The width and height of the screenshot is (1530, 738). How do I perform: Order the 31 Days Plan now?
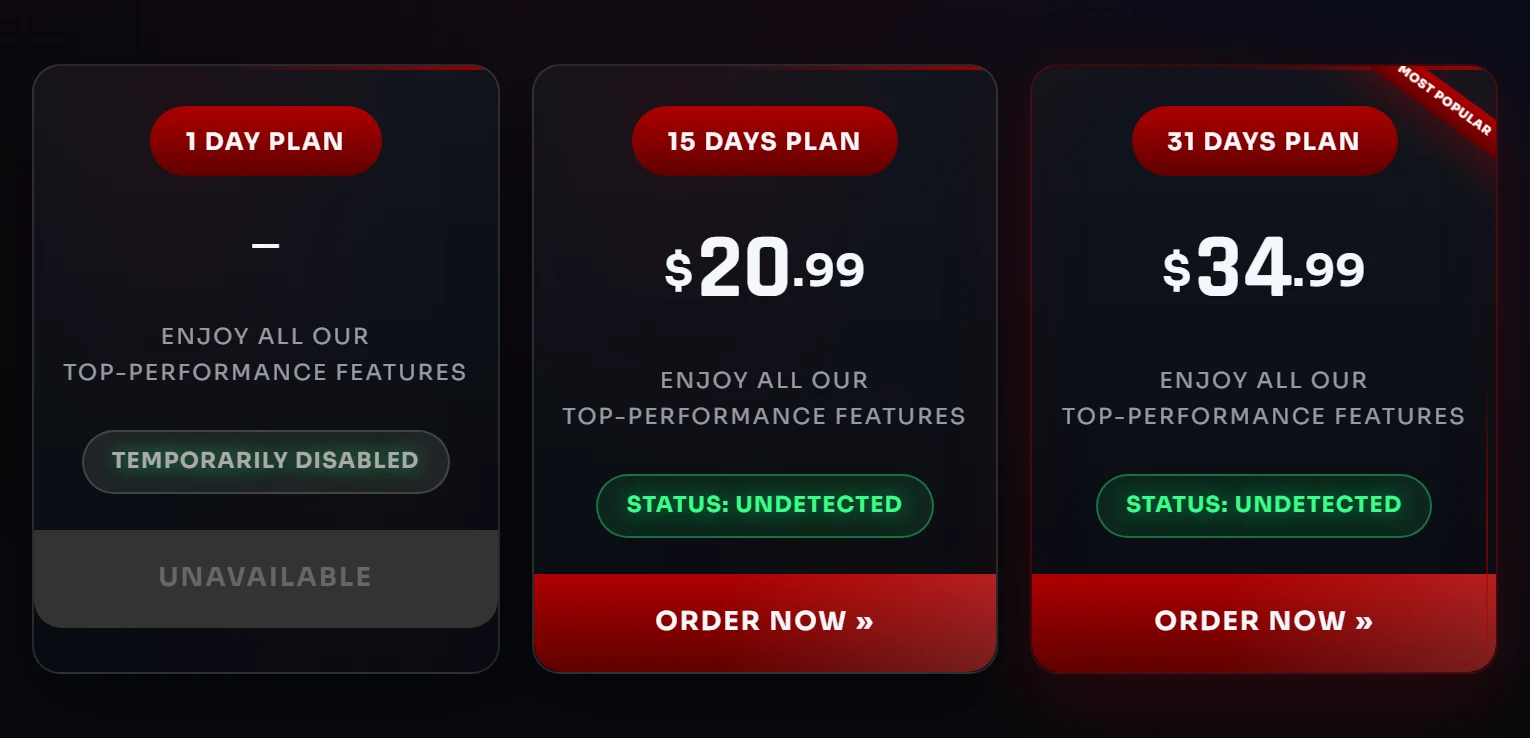(x=1263, y=622)
